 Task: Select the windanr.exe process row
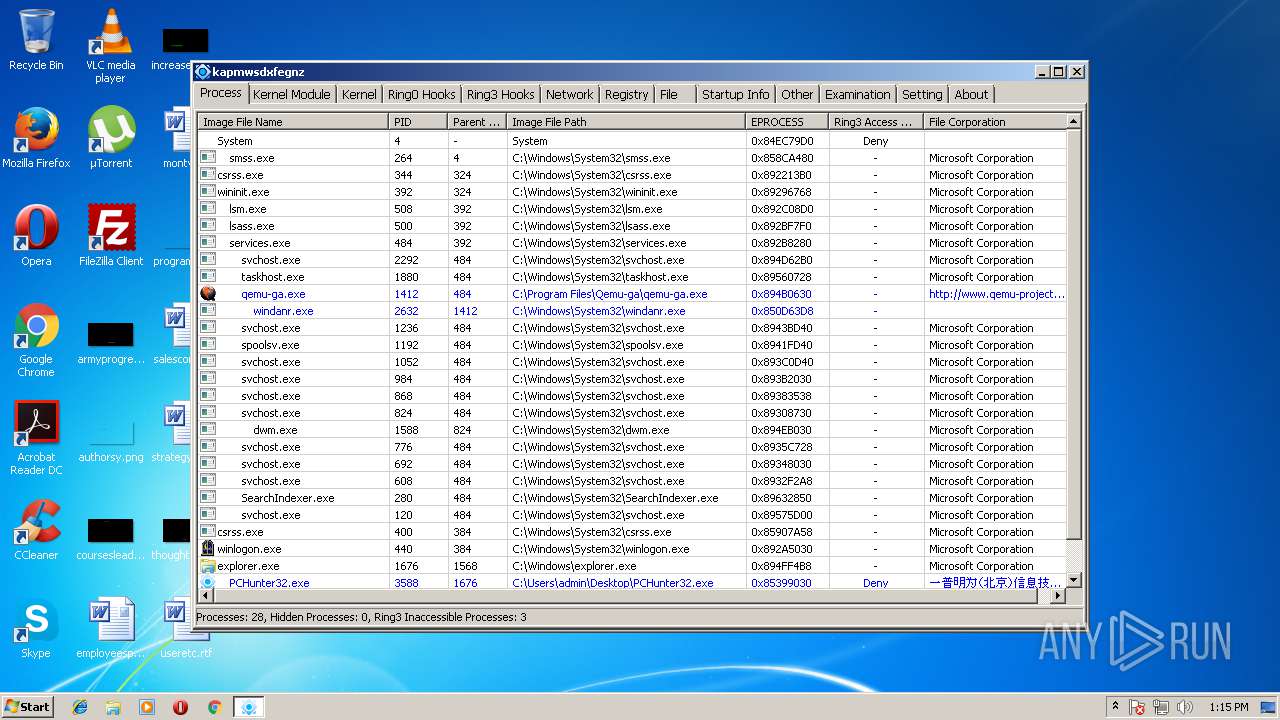click(x=632, y=311)
